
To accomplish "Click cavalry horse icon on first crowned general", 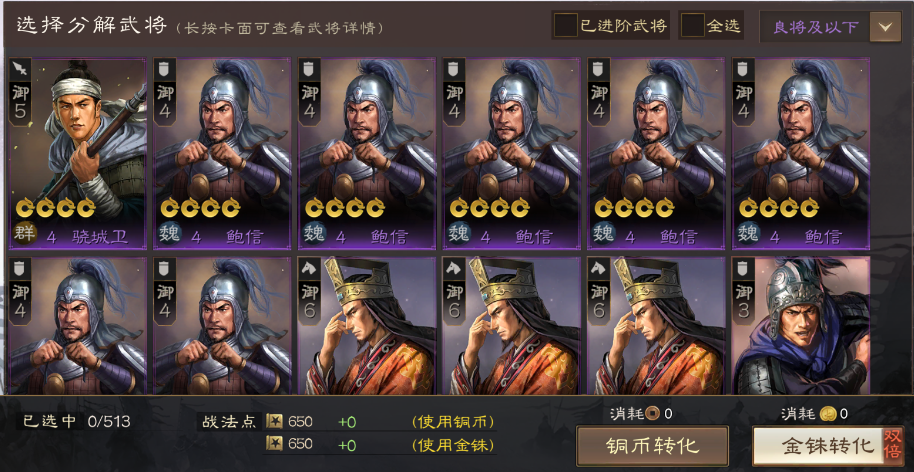I will click(309, 269).
